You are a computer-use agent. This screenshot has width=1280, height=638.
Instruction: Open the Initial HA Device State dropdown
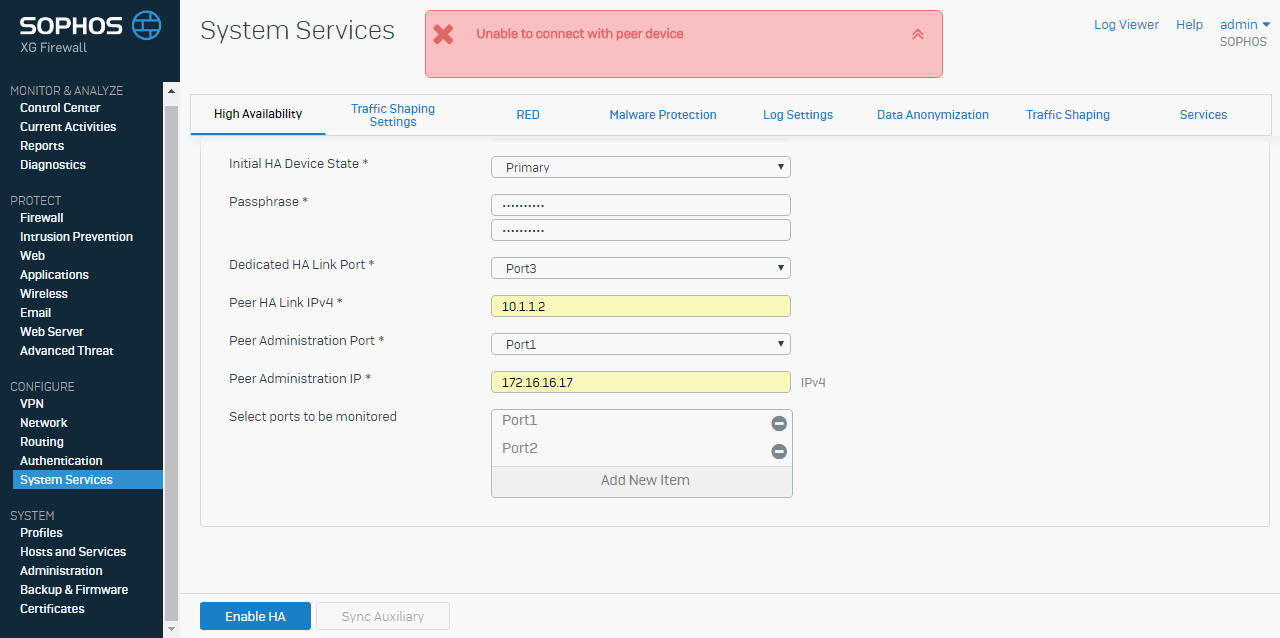point(641,167)
